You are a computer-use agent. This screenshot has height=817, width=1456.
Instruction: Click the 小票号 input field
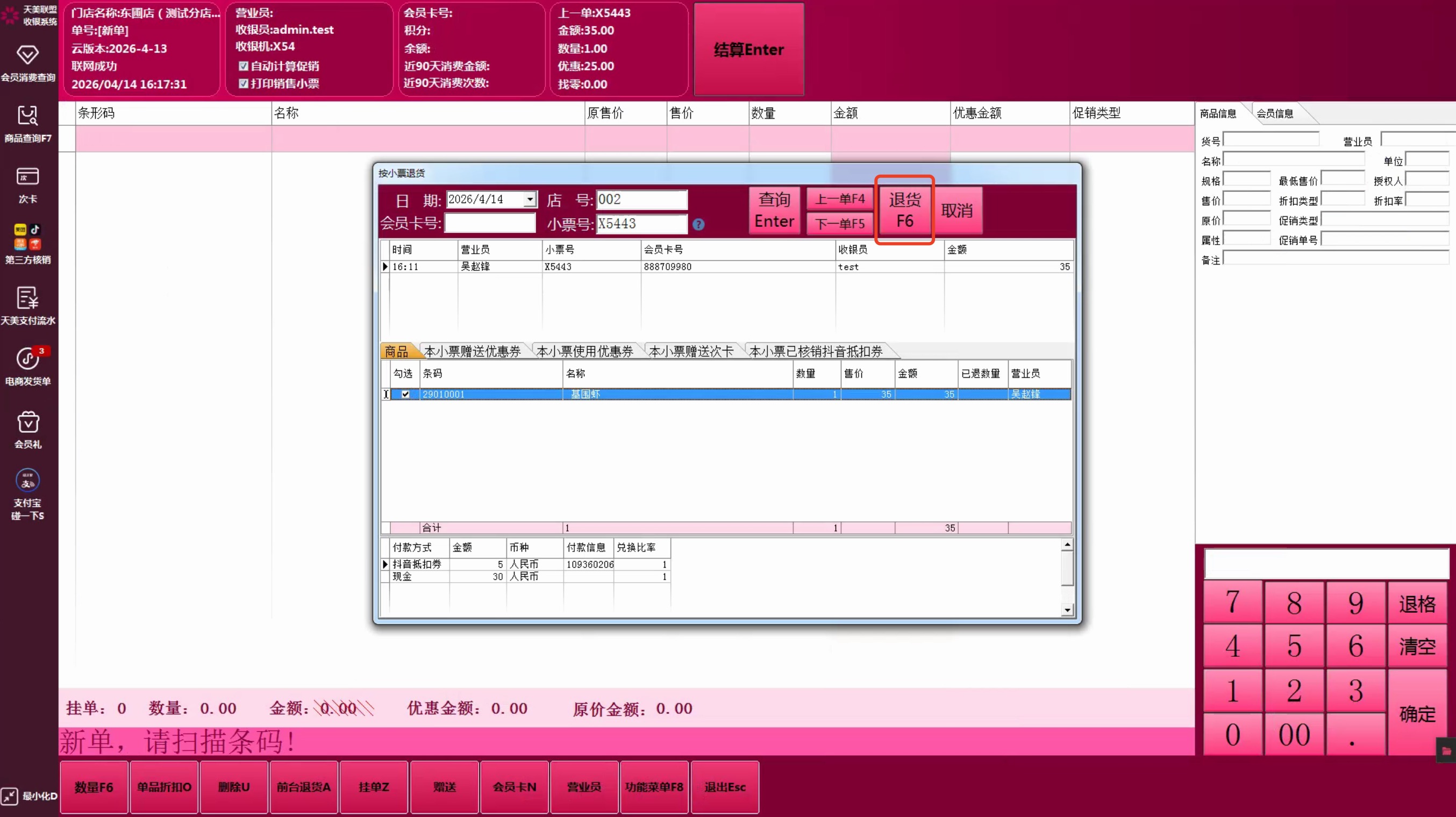pos(641,224)
